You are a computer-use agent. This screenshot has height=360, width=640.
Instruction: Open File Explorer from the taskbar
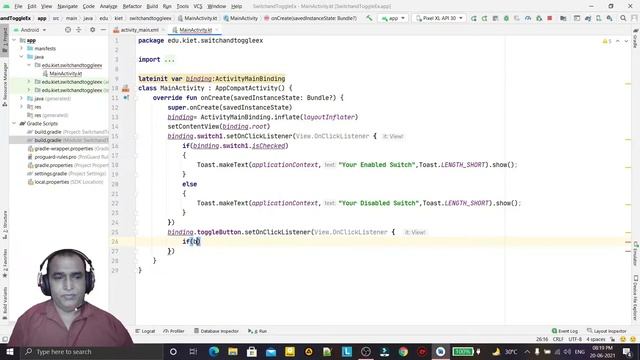[233, 351]
